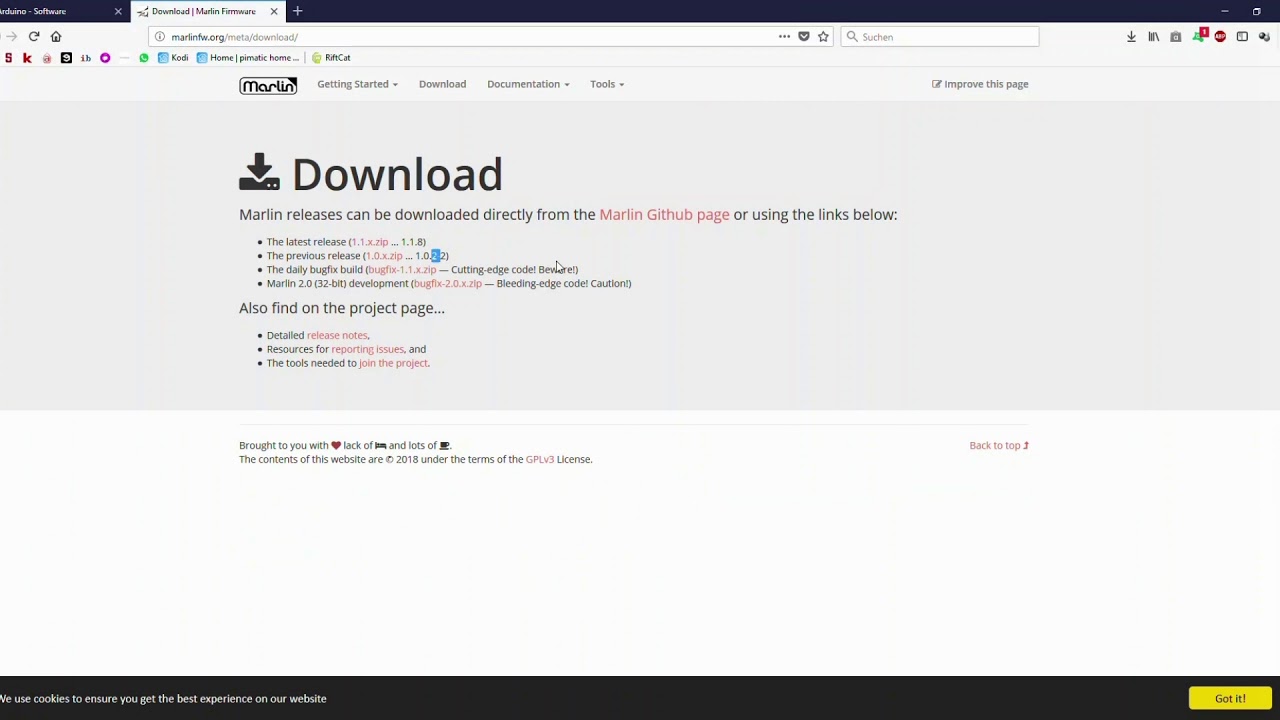
Task: Open the release notes link
Action: [337, 336]
